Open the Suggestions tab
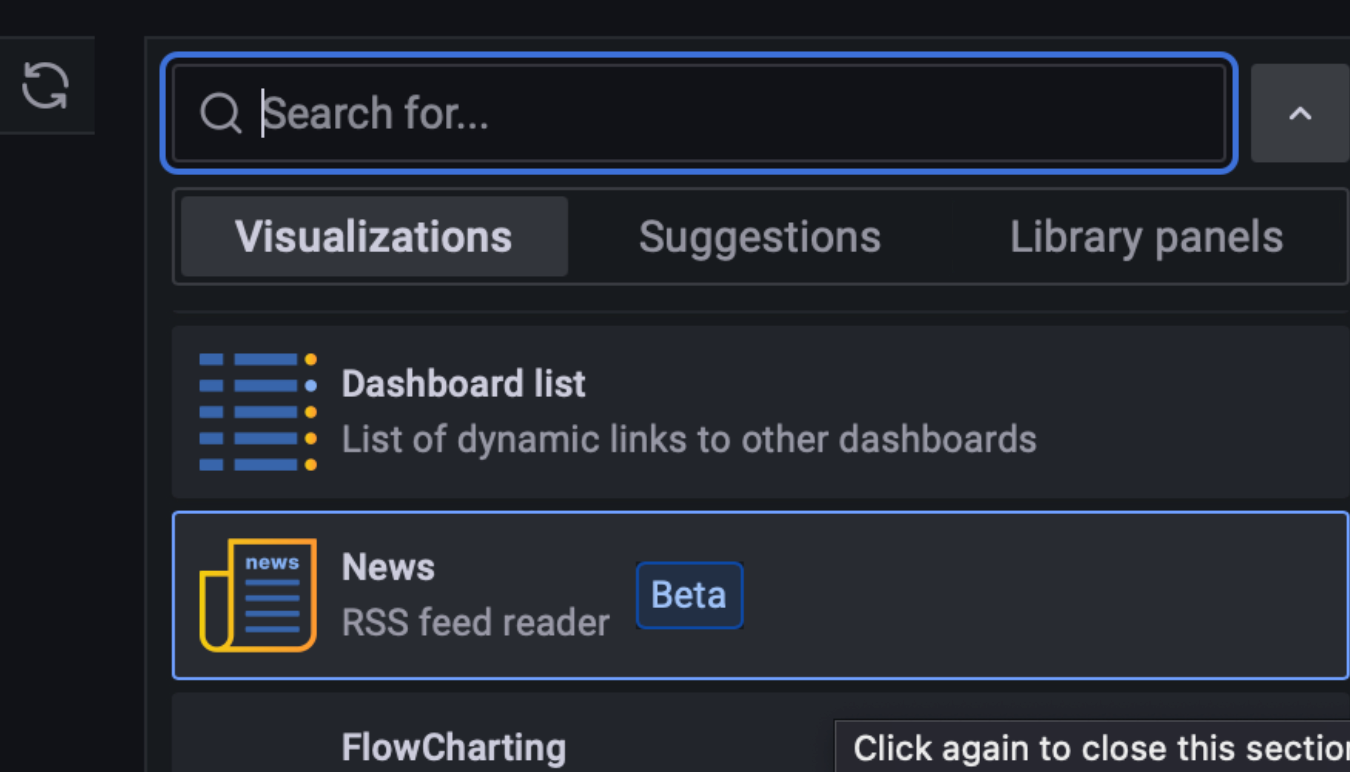This screenshot has width=1350, height=772. pos(760,237)
